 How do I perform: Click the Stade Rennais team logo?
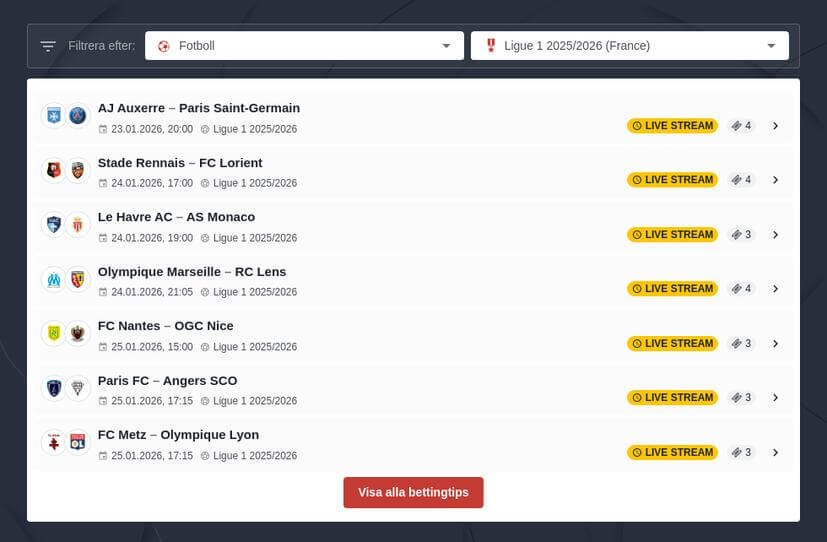(53, 170)
